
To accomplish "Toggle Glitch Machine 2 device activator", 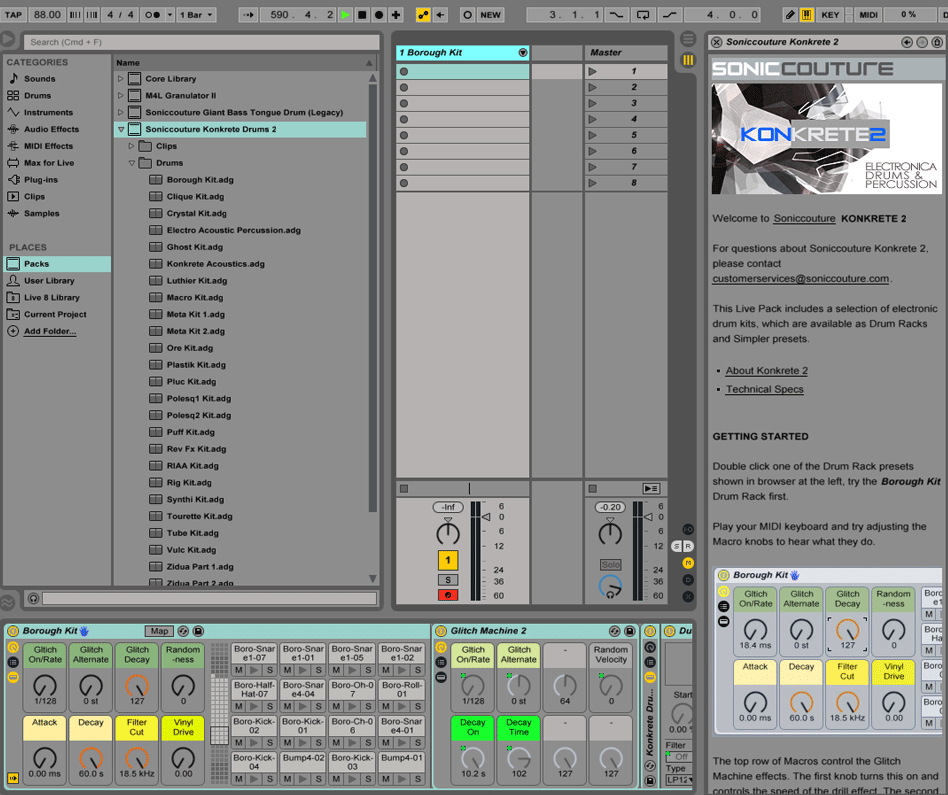I will [441, 631].
